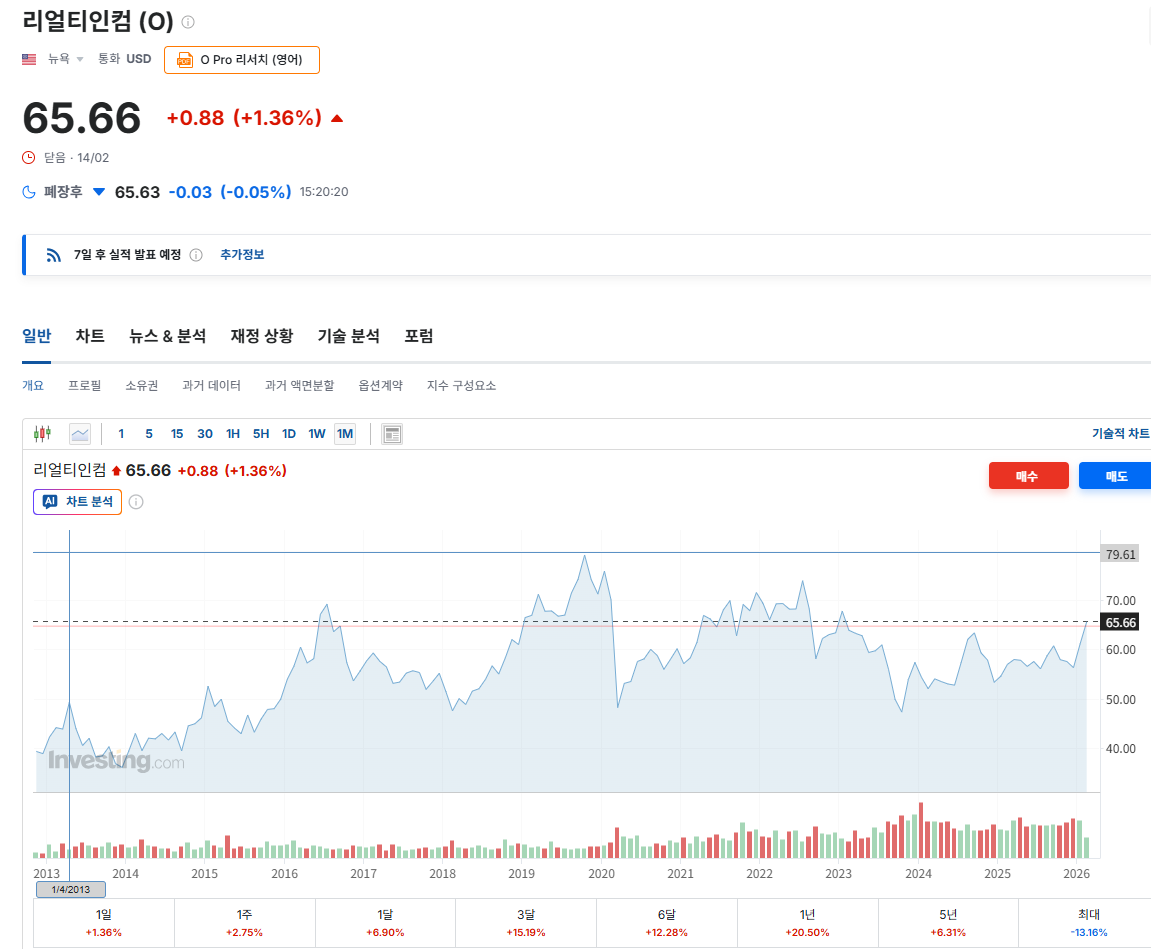Screen dimensions: 1151x949
Task: Open the 프로필 sub-tab
Action: coord(84,385)
